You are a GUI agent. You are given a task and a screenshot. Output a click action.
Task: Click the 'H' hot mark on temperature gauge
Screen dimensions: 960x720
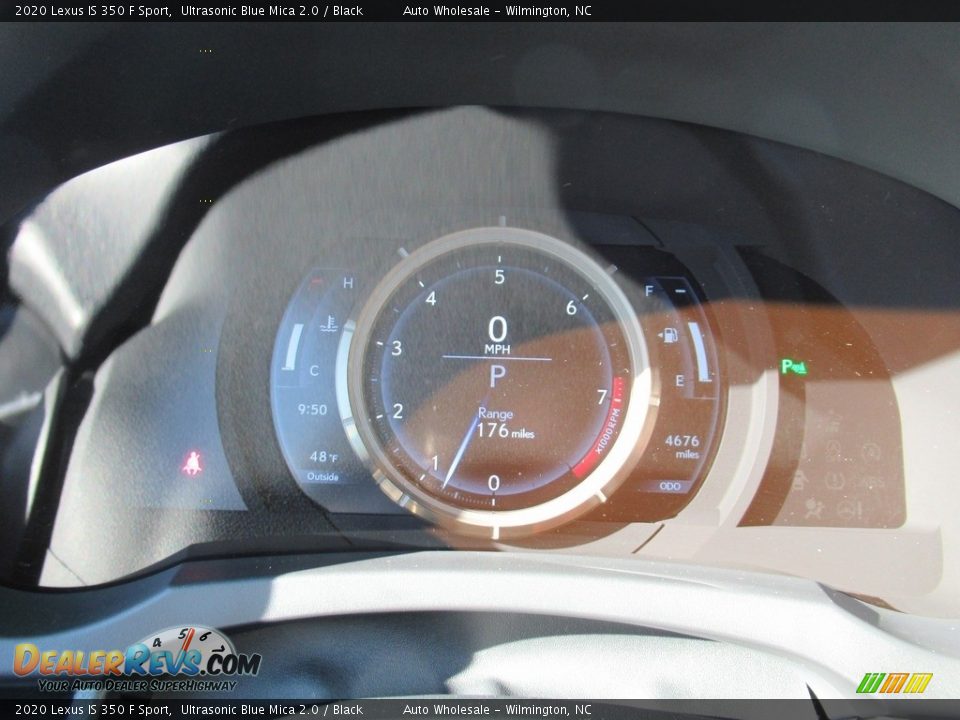tap(348, 283)
